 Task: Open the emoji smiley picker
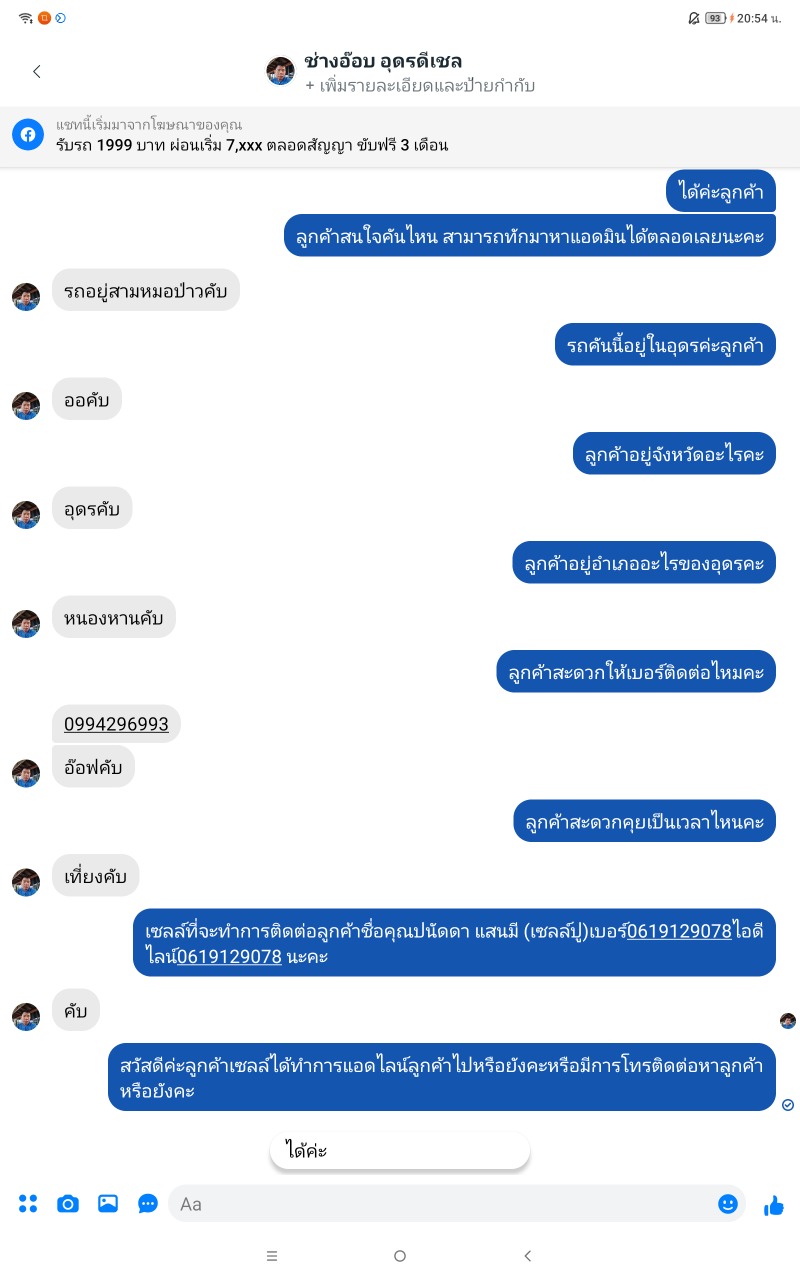tap(728, 1204)
